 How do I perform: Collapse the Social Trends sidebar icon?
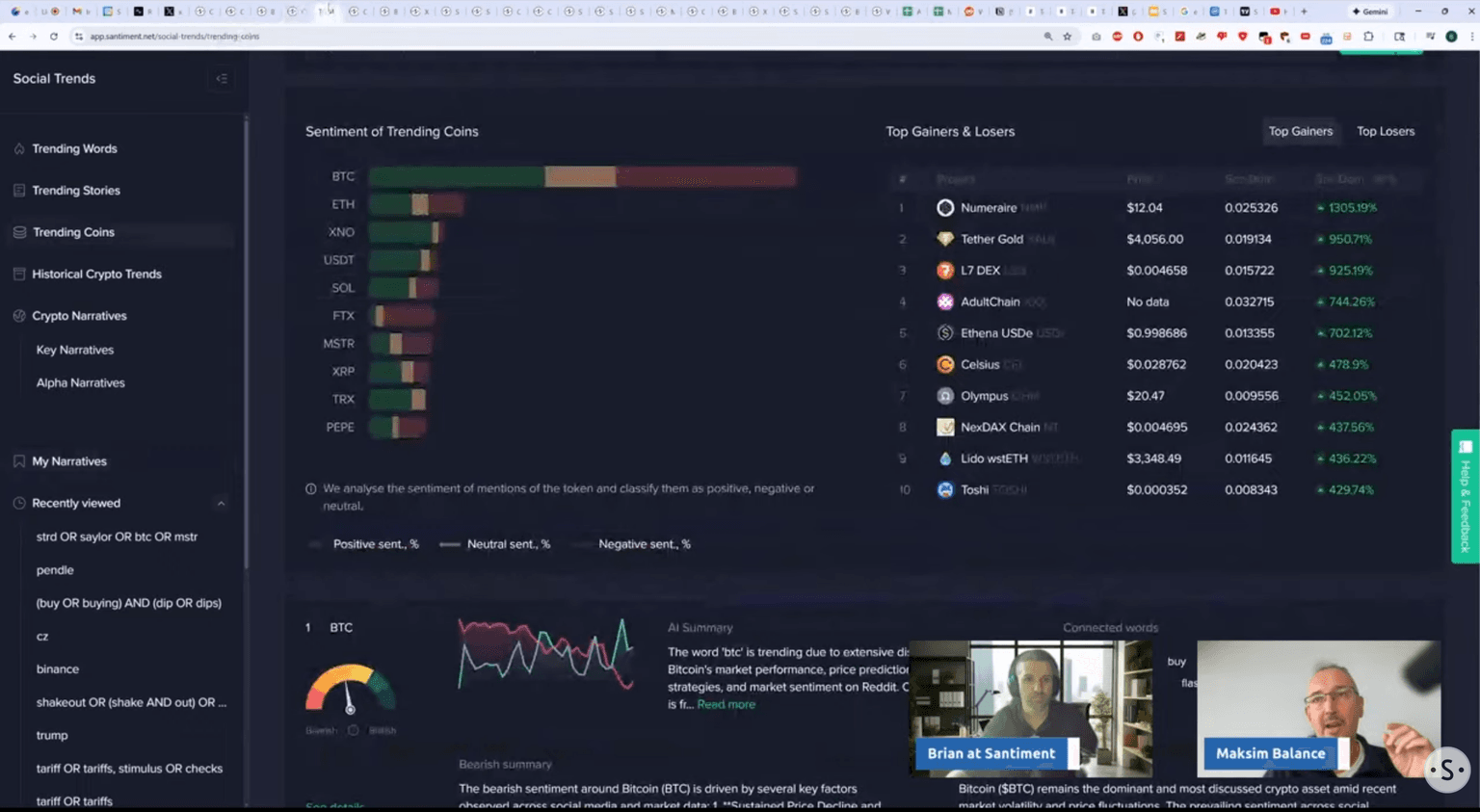pyautogui.click(x=222, y=79)
